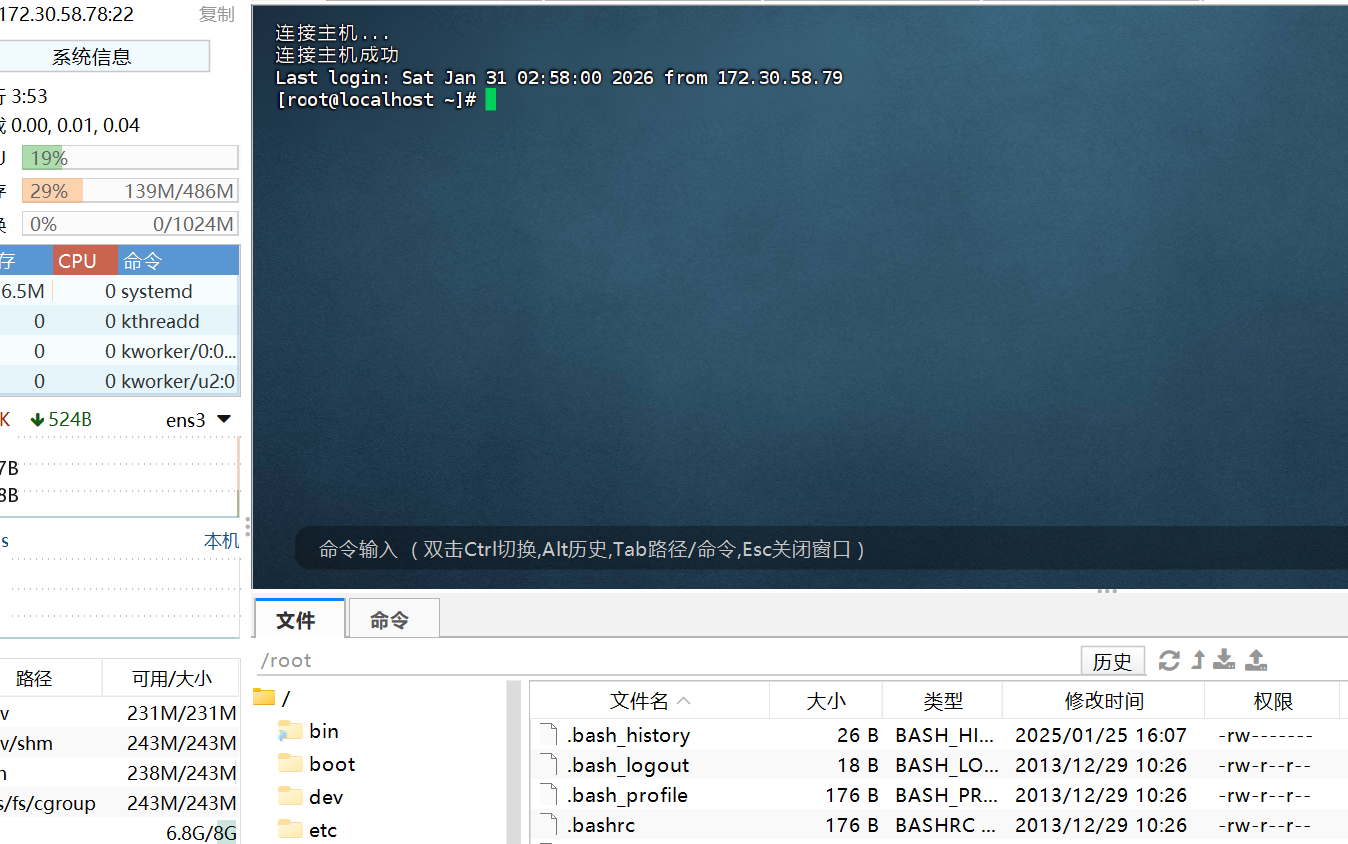This screenshot has height=844, width=1348.
Task: Select the kworker/0:0 process row
Action: [x=119, y=351]
